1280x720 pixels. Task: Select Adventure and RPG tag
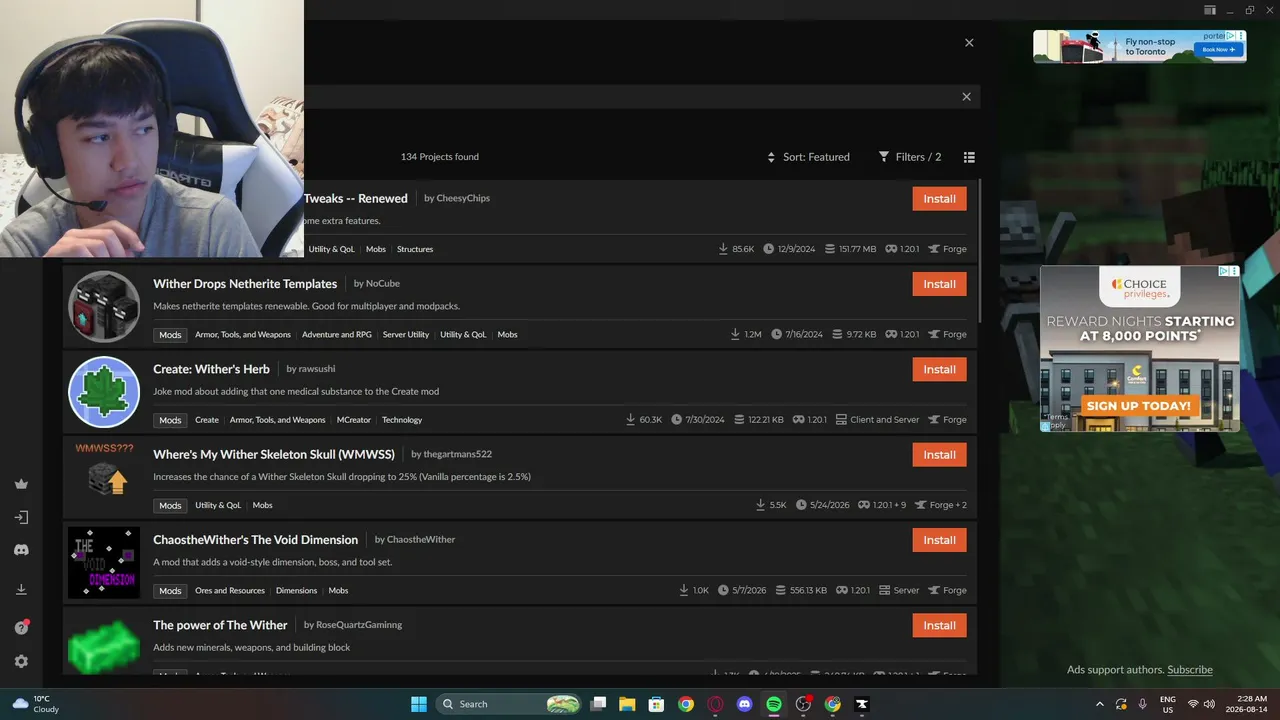tap(336, 335)
